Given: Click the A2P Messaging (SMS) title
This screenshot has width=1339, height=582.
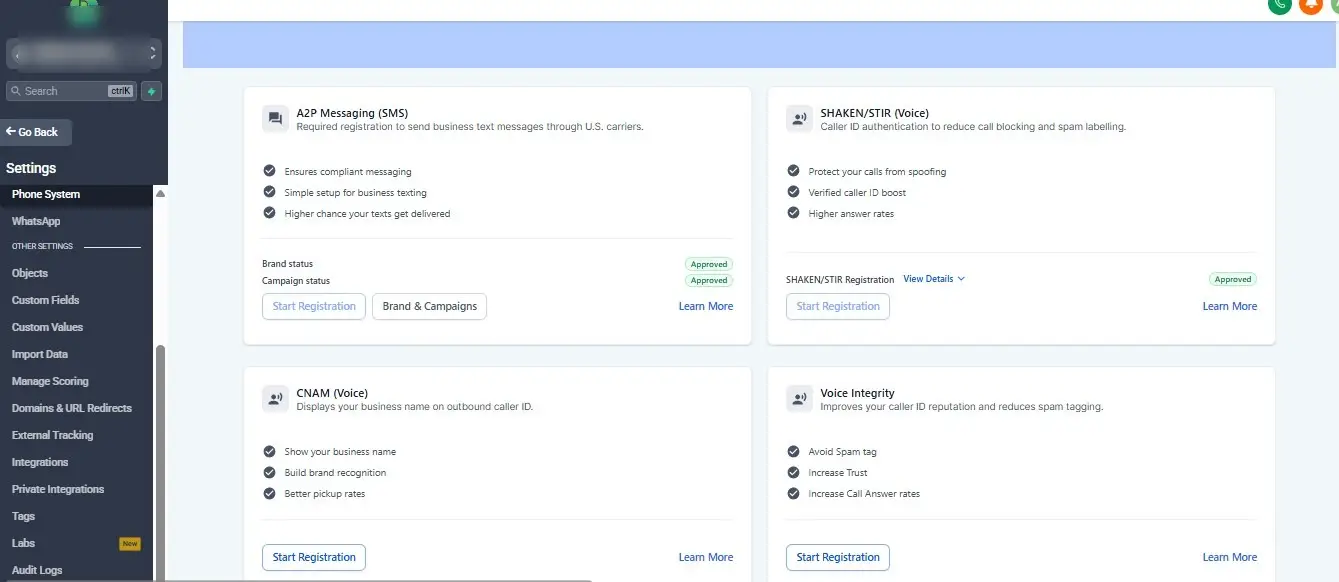Looking at the screenshot, I should coord(352,113).
